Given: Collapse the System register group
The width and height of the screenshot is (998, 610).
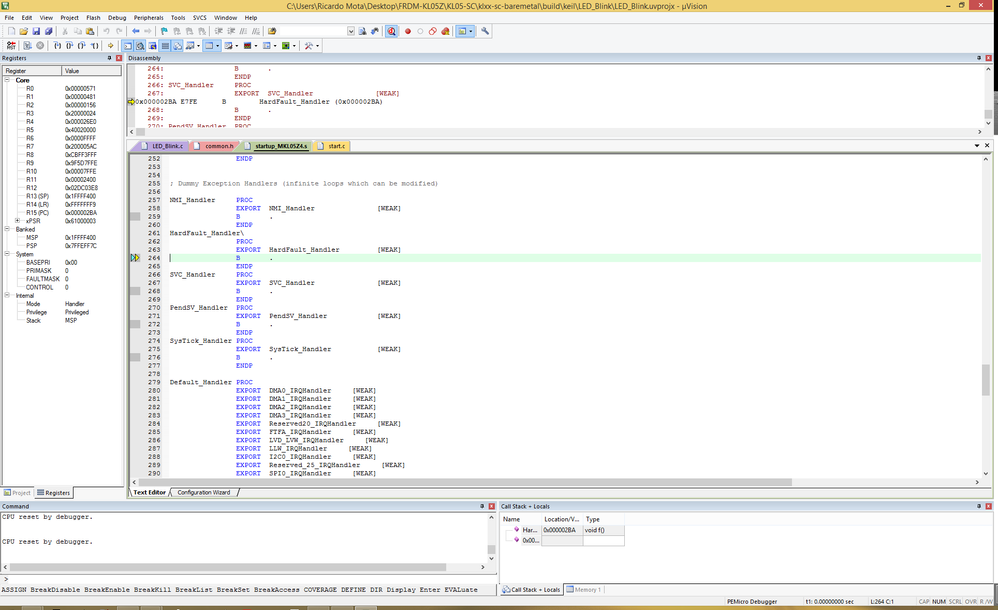Looking at the screenshot, I should point(8,254).
